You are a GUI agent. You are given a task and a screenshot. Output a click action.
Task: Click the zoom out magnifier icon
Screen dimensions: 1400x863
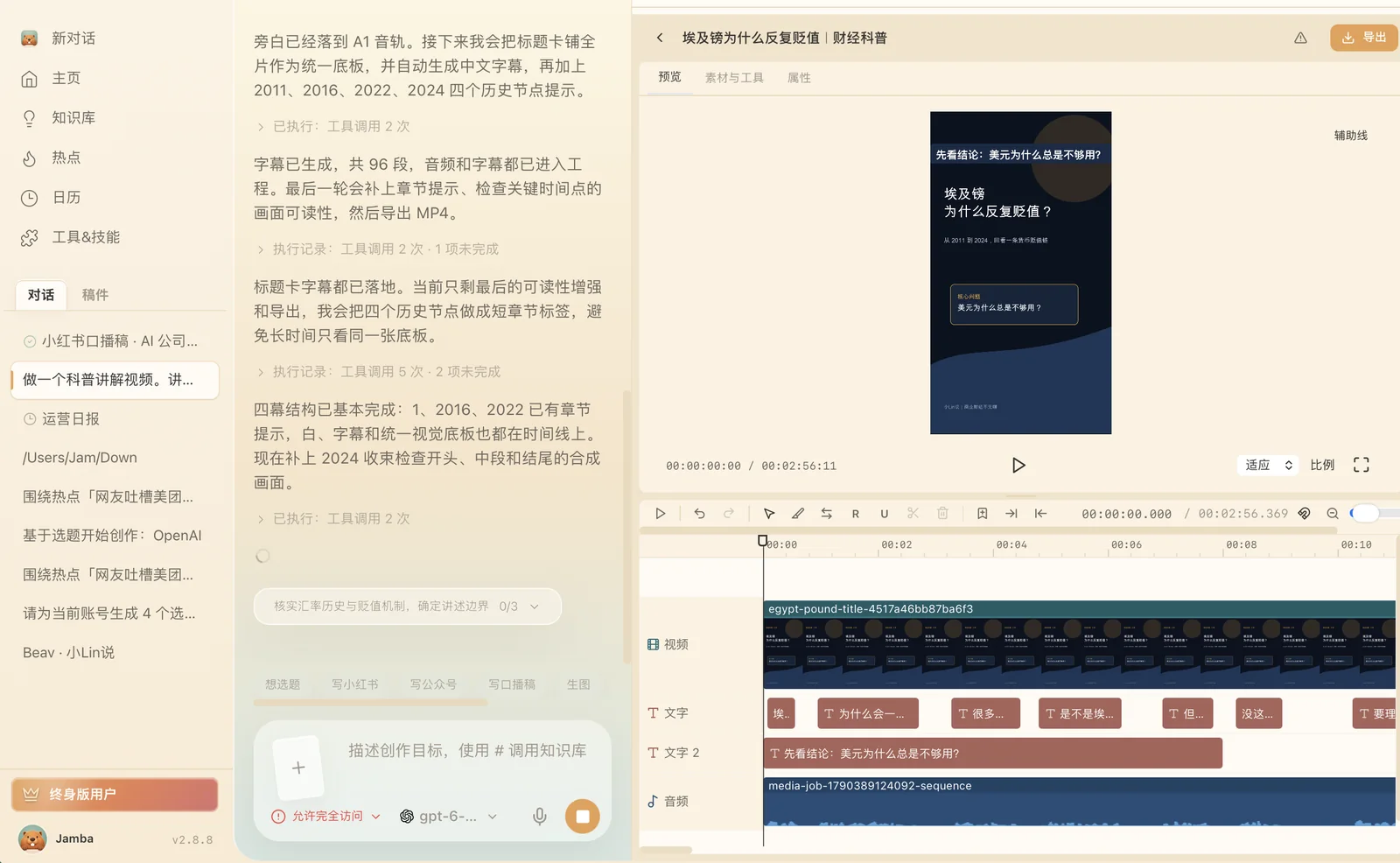click(x=1333, y=514)
